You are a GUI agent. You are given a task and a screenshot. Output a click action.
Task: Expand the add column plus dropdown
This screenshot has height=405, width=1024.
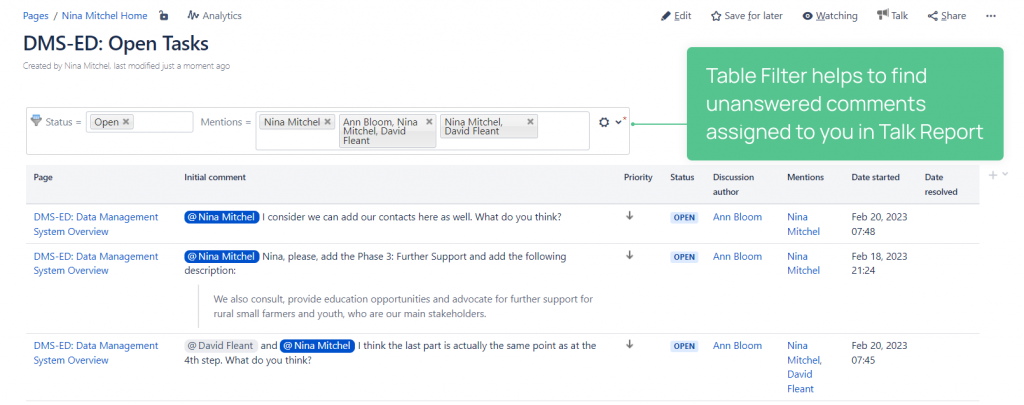998,175
